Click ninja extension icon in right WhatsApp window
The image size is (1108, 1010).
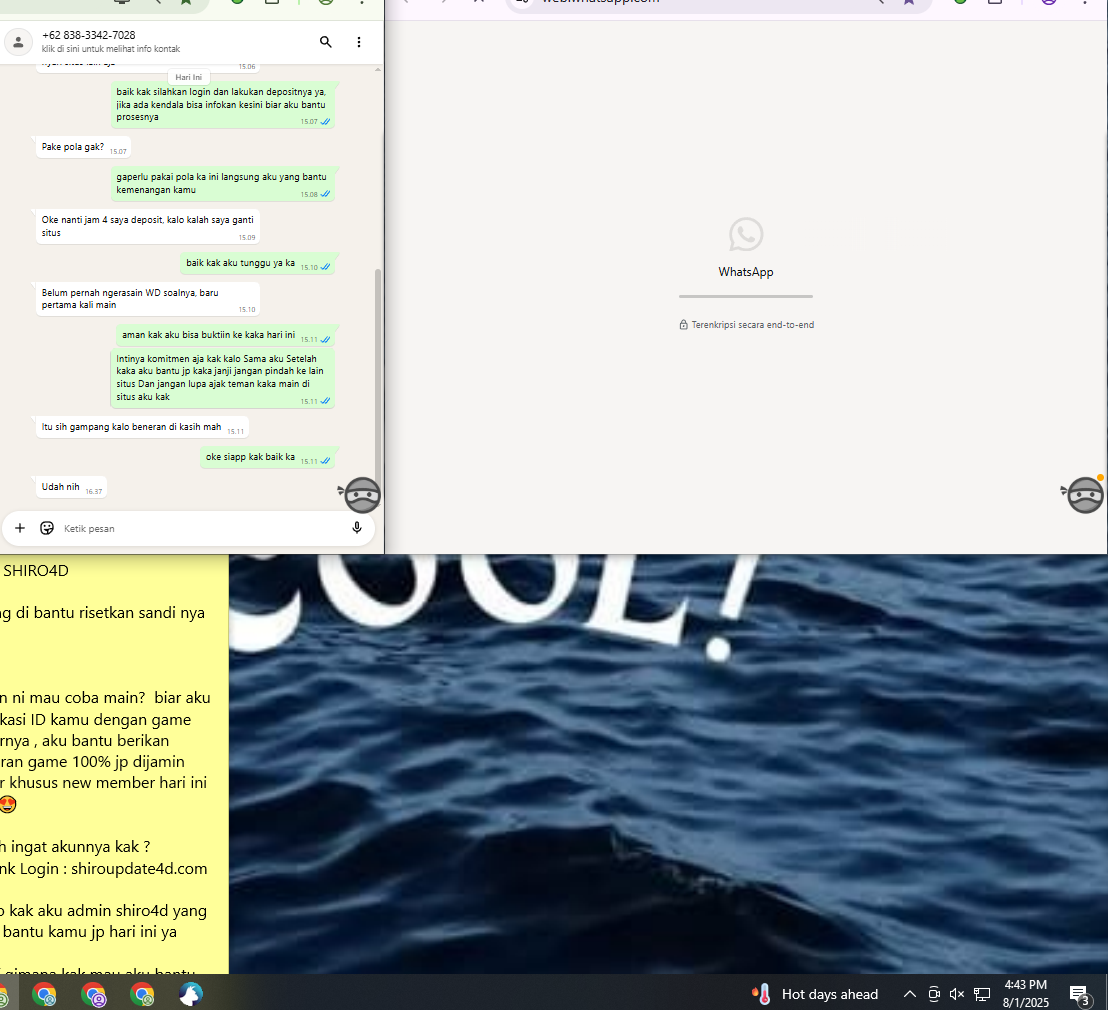1085,495
